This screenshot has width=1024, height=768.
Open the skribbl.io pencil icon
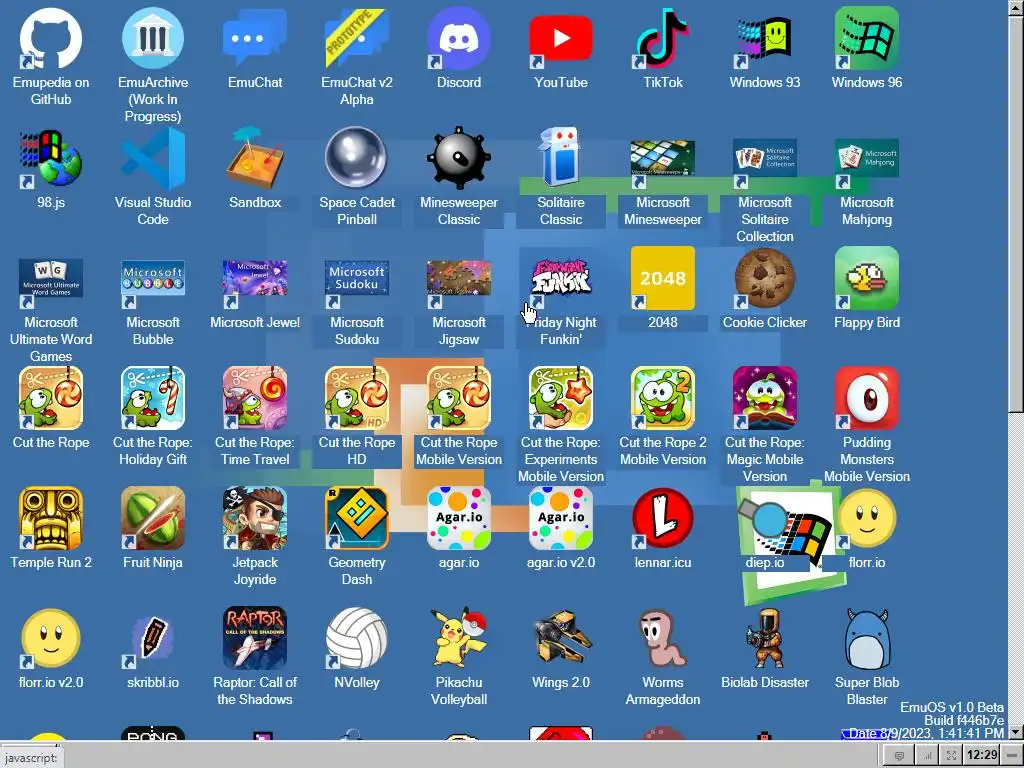(153, 638)
